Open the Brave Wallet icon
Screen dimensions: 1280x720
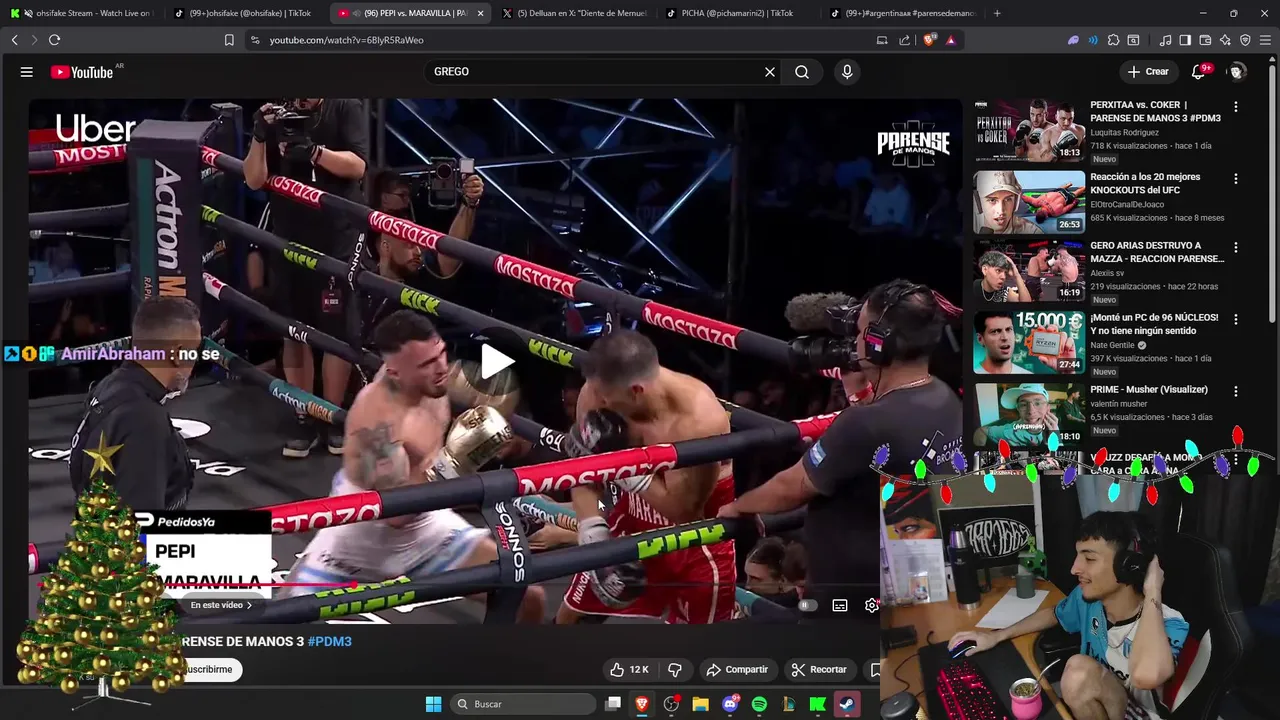click(1205, 40)
